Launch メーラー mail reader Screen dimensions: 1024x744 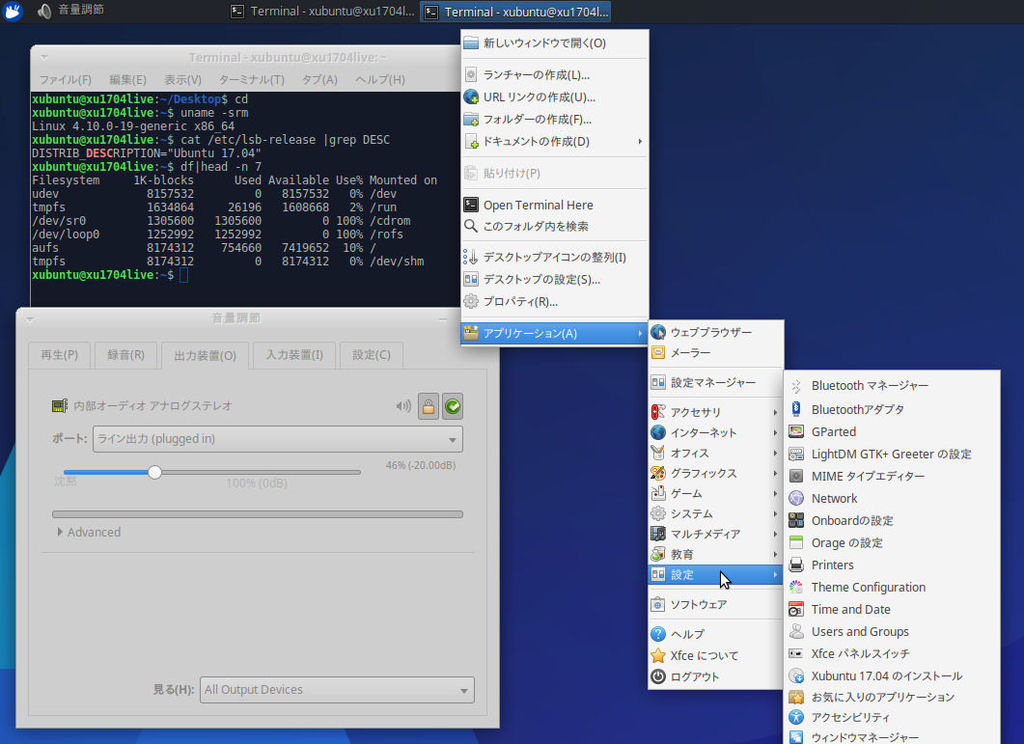(x=715, y=353)
